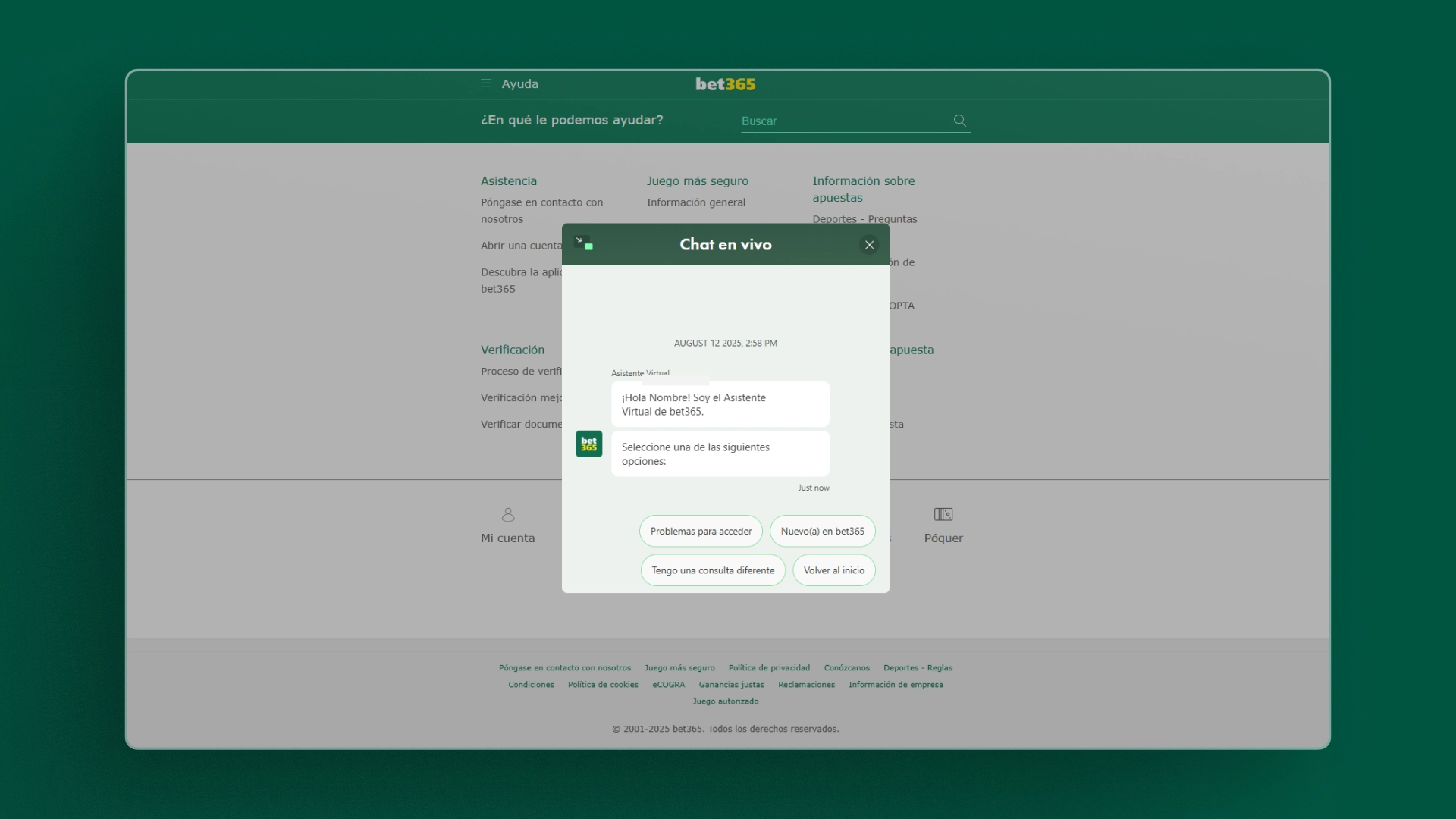The width and height of the screenshot is (1456, 819).
Task: Click the search magnifier icon
Action: (x=960, y=121)
